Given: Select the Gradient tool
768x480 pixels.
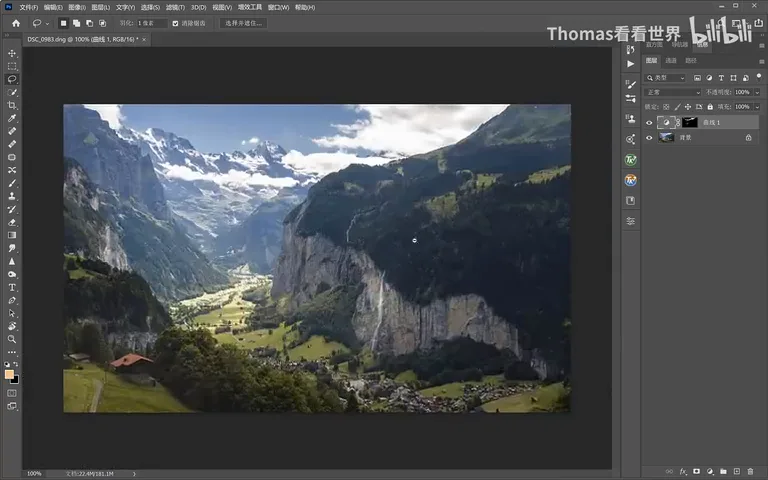Looking at the screenshot, I should pyautogui.click(x=12, y=235).
